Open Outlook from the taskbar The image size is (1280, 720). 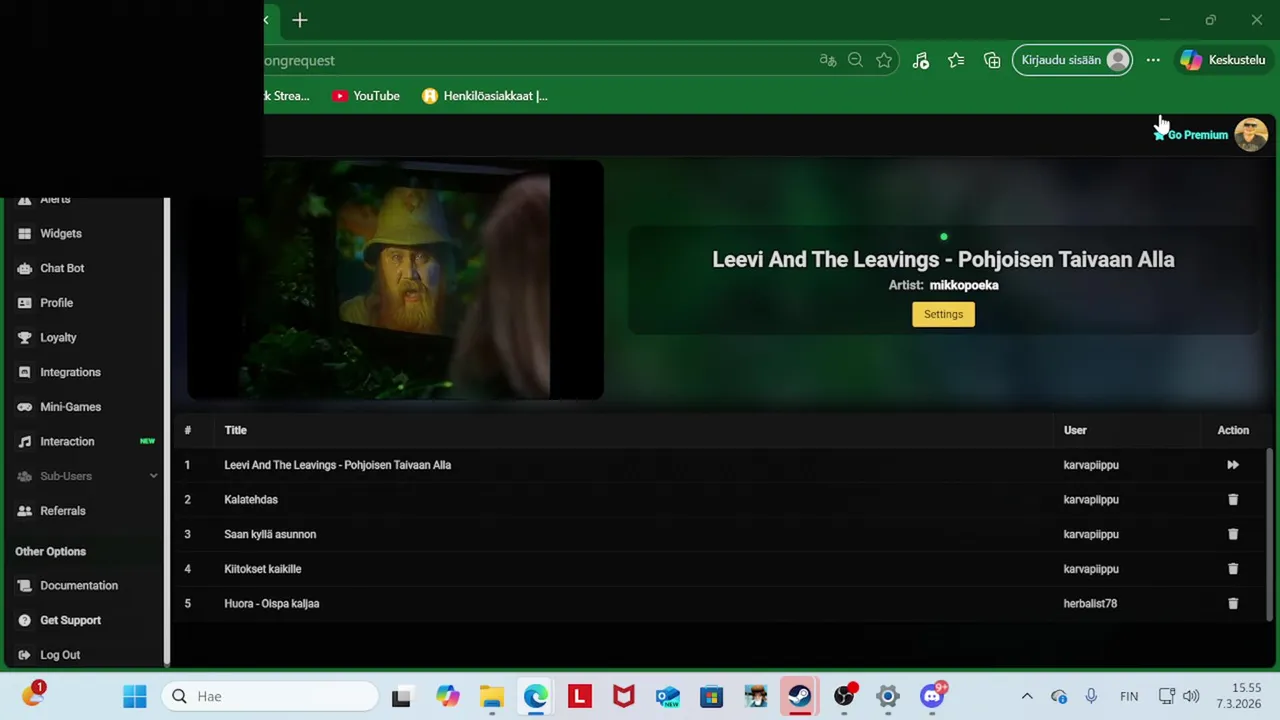pyautogui.click(x=668, y=696)
